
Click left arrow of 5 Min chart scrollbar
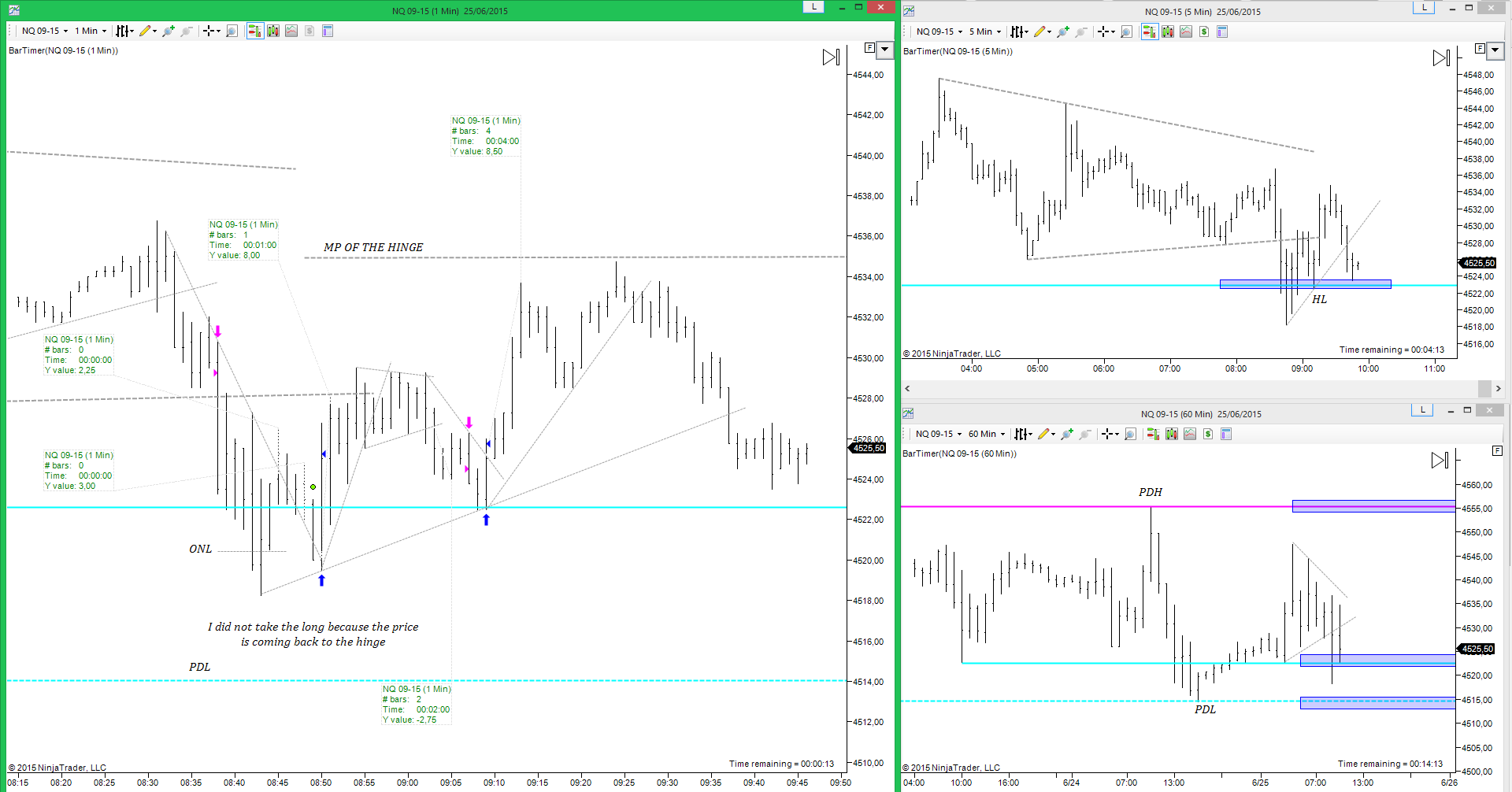(x=907, y=388)
